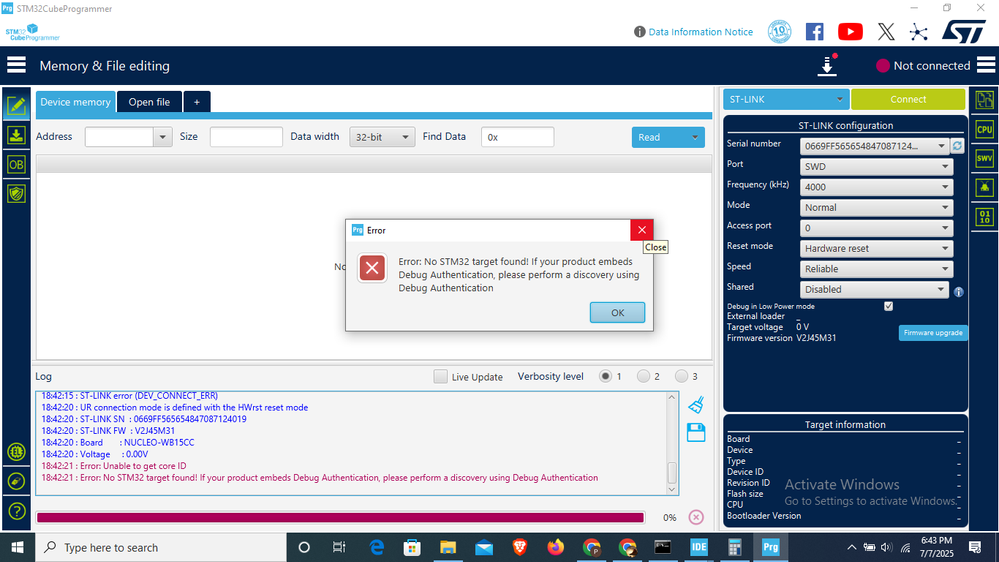Viewport: 999px width, 562px height.
Task: Open ST YouTube channel icon
Action: 850,32
